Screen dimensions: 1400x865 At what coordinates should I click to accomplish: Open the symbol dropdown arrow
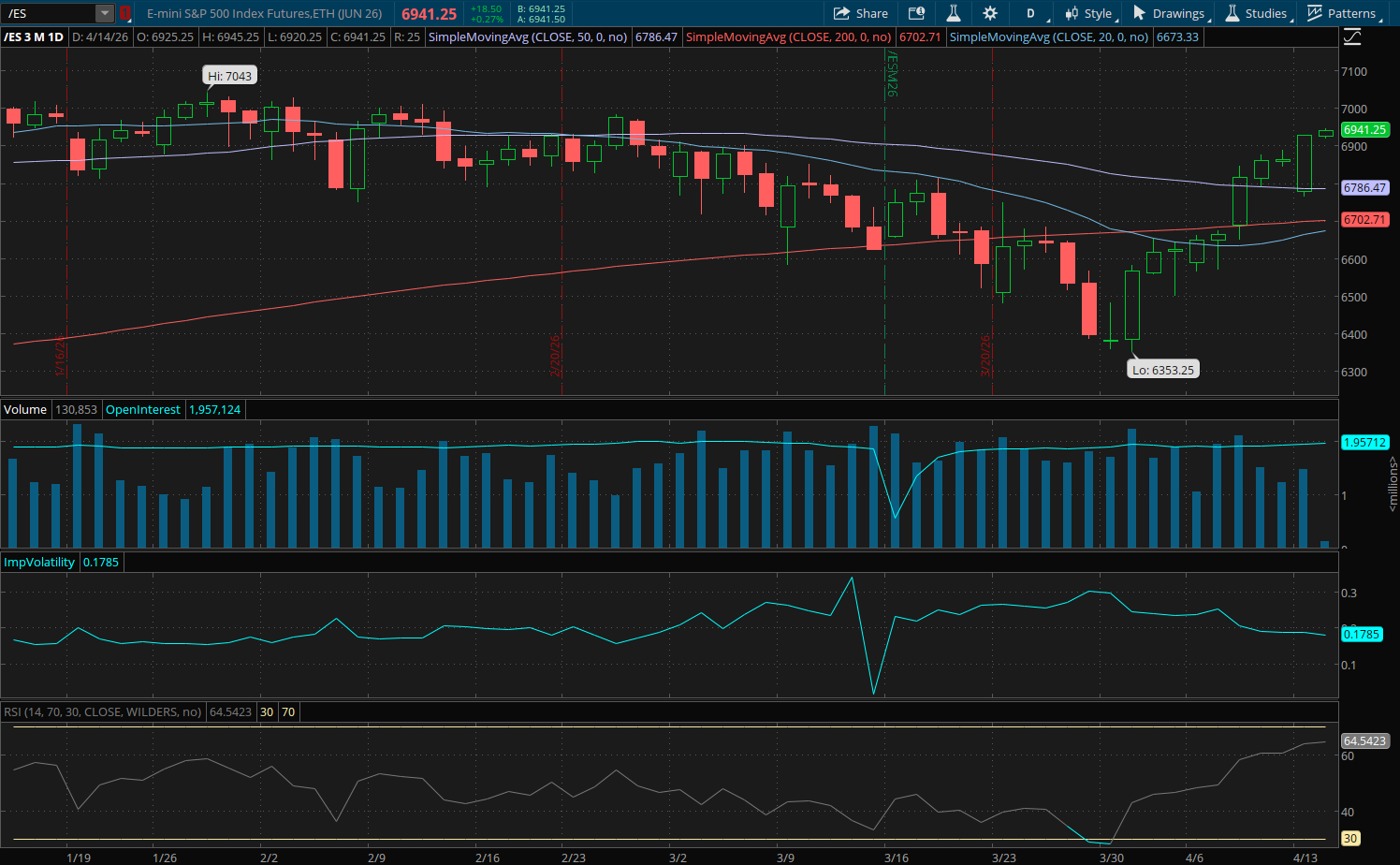coord(103,12)
